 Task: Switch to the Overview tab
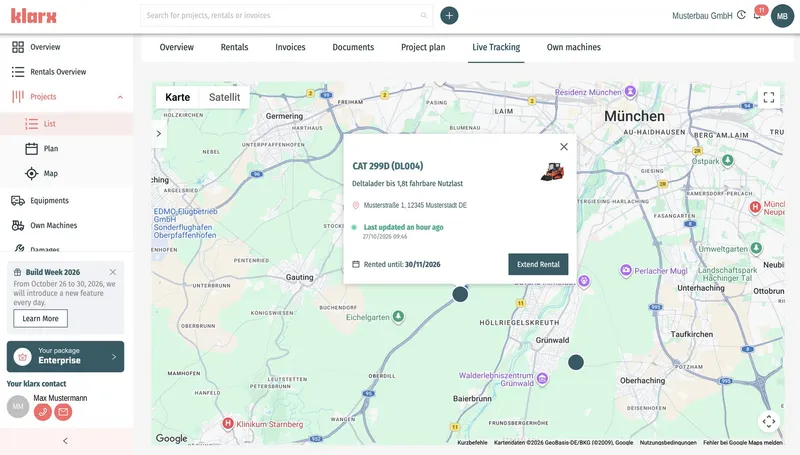tap(177, 47)
